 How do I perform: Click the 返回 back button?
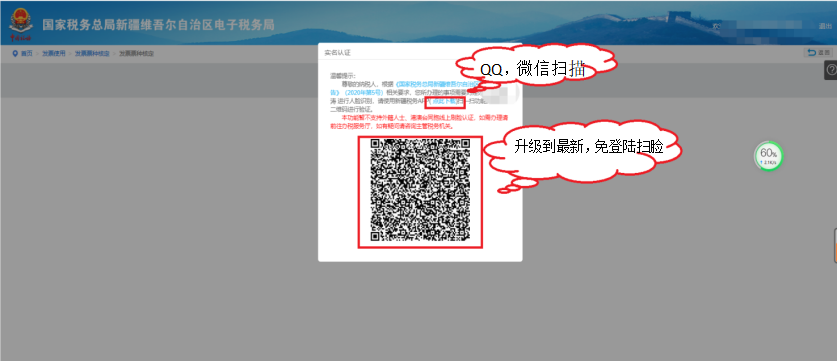point(818,52)
